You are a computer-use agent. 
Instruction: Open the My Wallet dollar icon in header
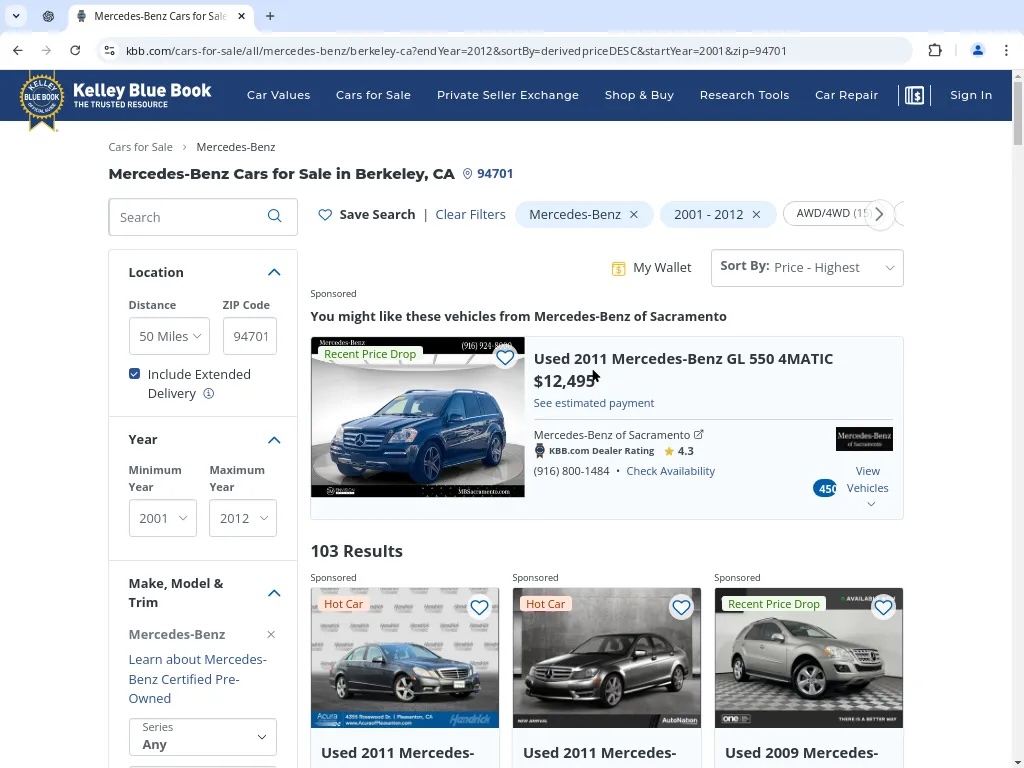click(914, 95)
